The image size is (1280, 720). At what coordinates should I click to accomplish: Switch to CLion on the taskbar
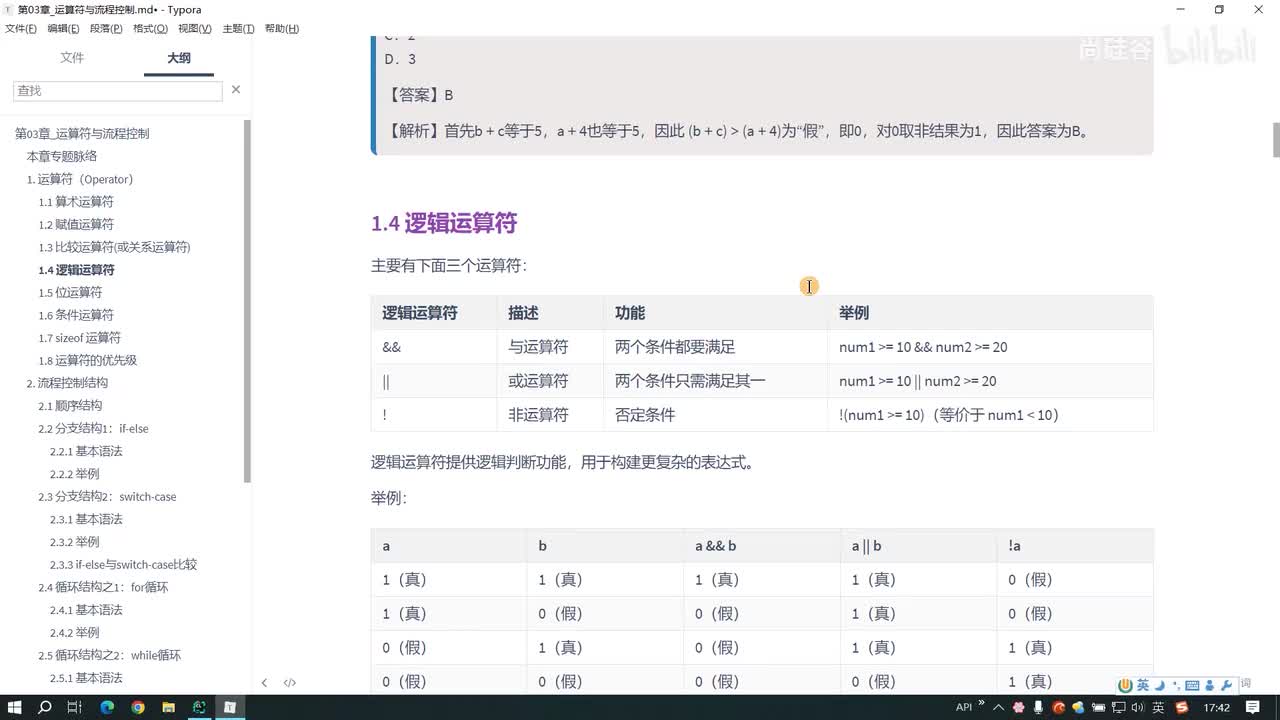(x=199, y=707)
